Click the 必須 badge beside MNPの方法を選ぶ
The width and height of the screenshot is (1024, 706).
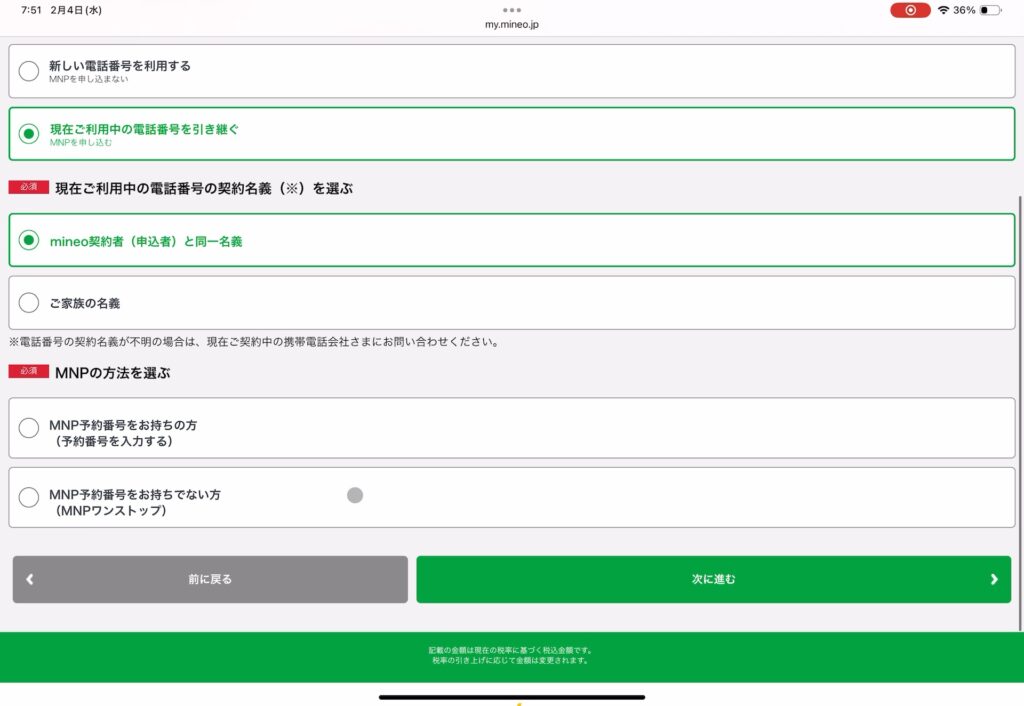click(28, 372)
